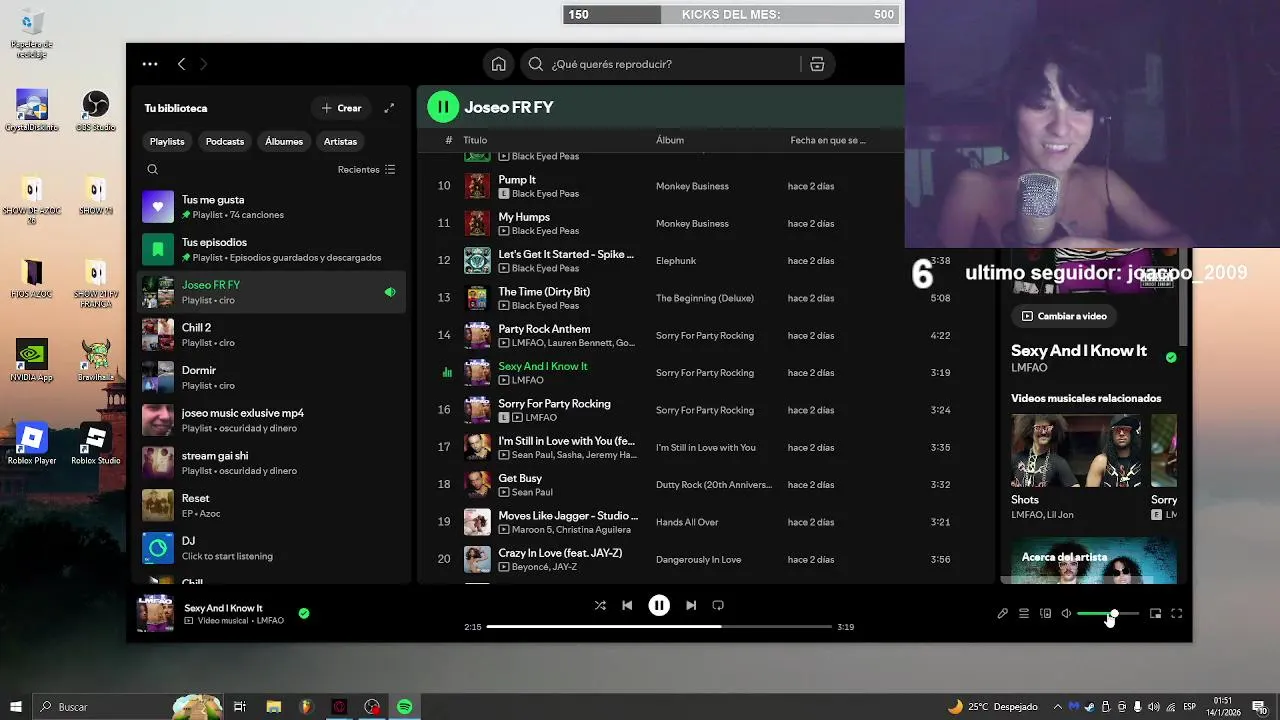Open the connect-to-device icon
The image size is (1280, 720).
(1045, 614)
